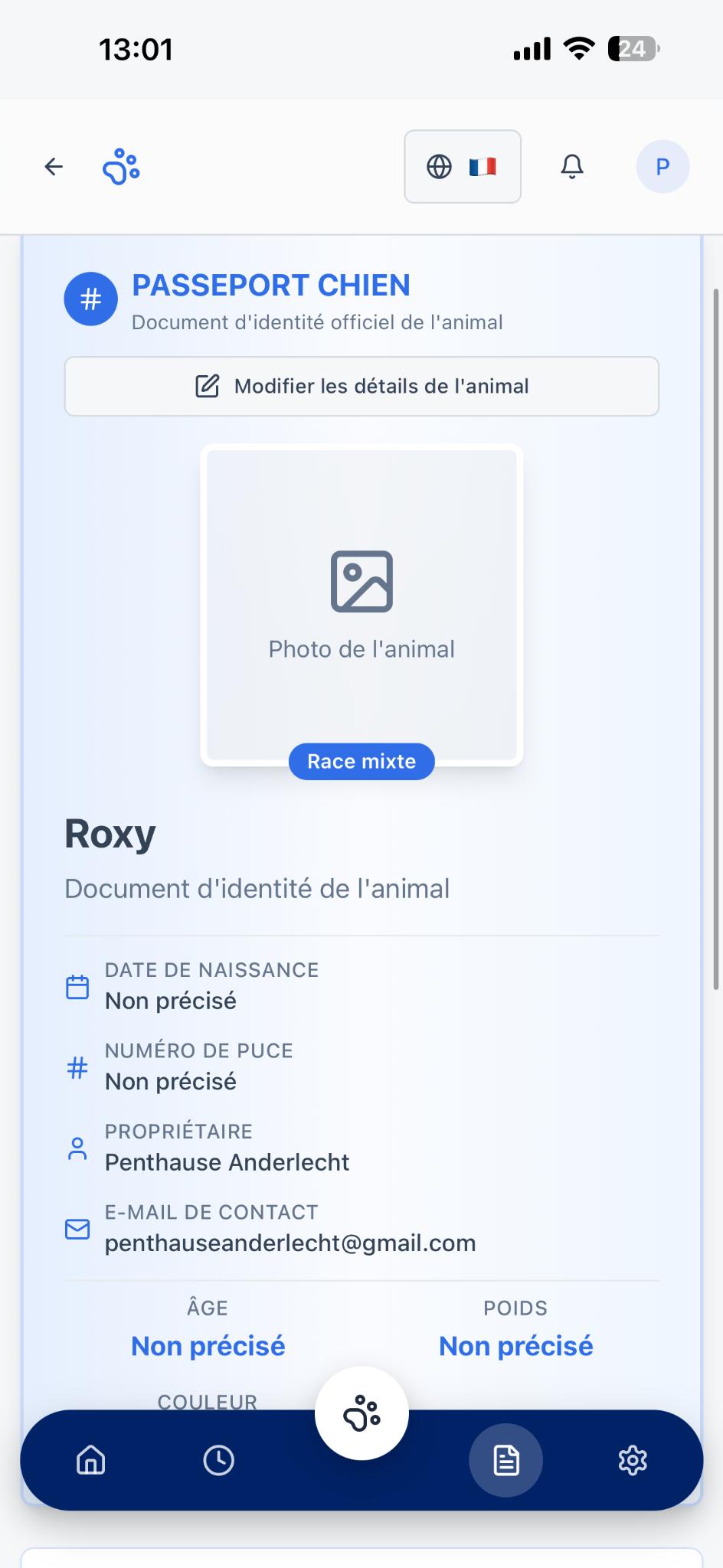This screenshot has width=723, height=1568.
Task: Select the Non précisé value under Poids
Action: tap(516, 1346)
